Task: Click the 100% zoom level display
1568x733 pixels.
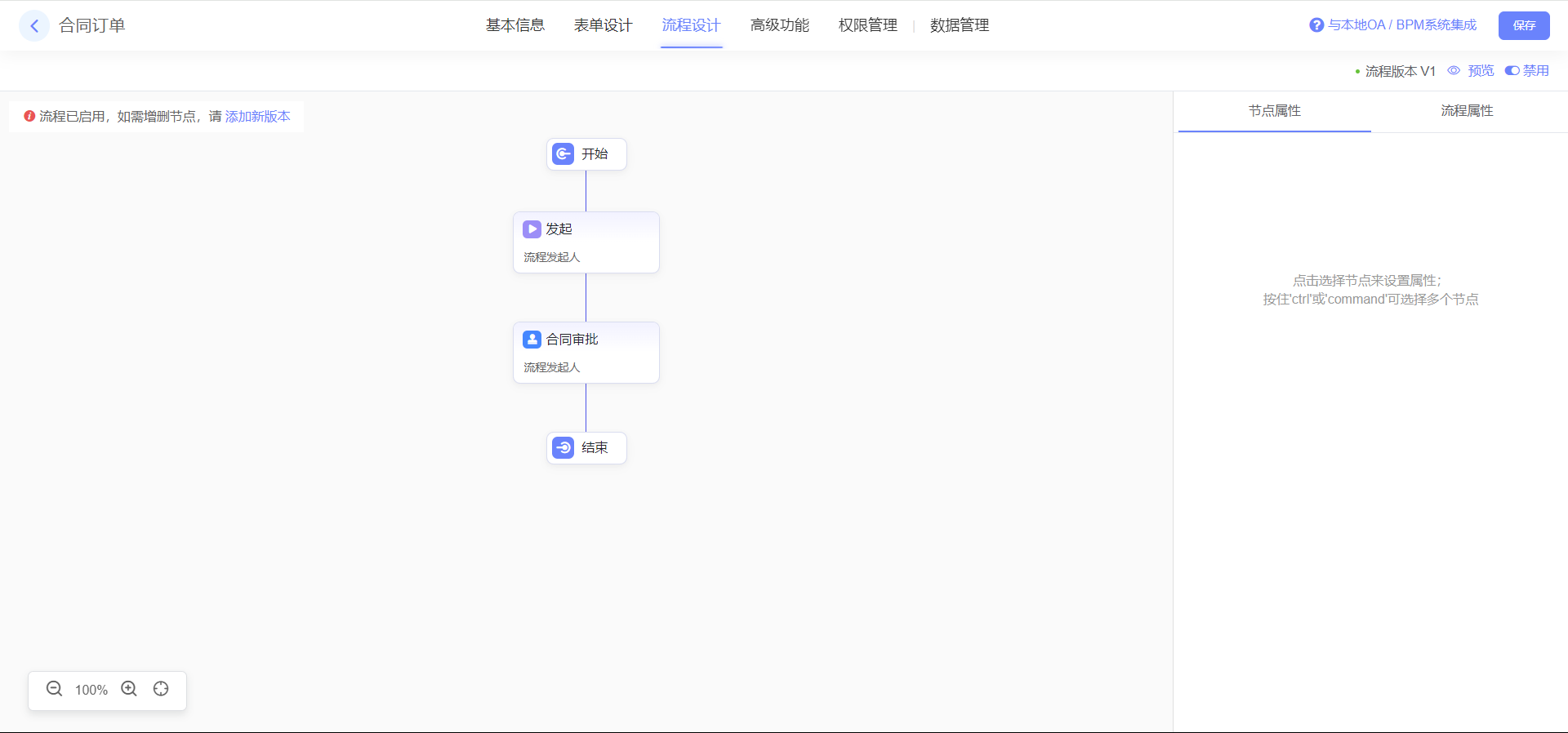Action: coord(91,690)
